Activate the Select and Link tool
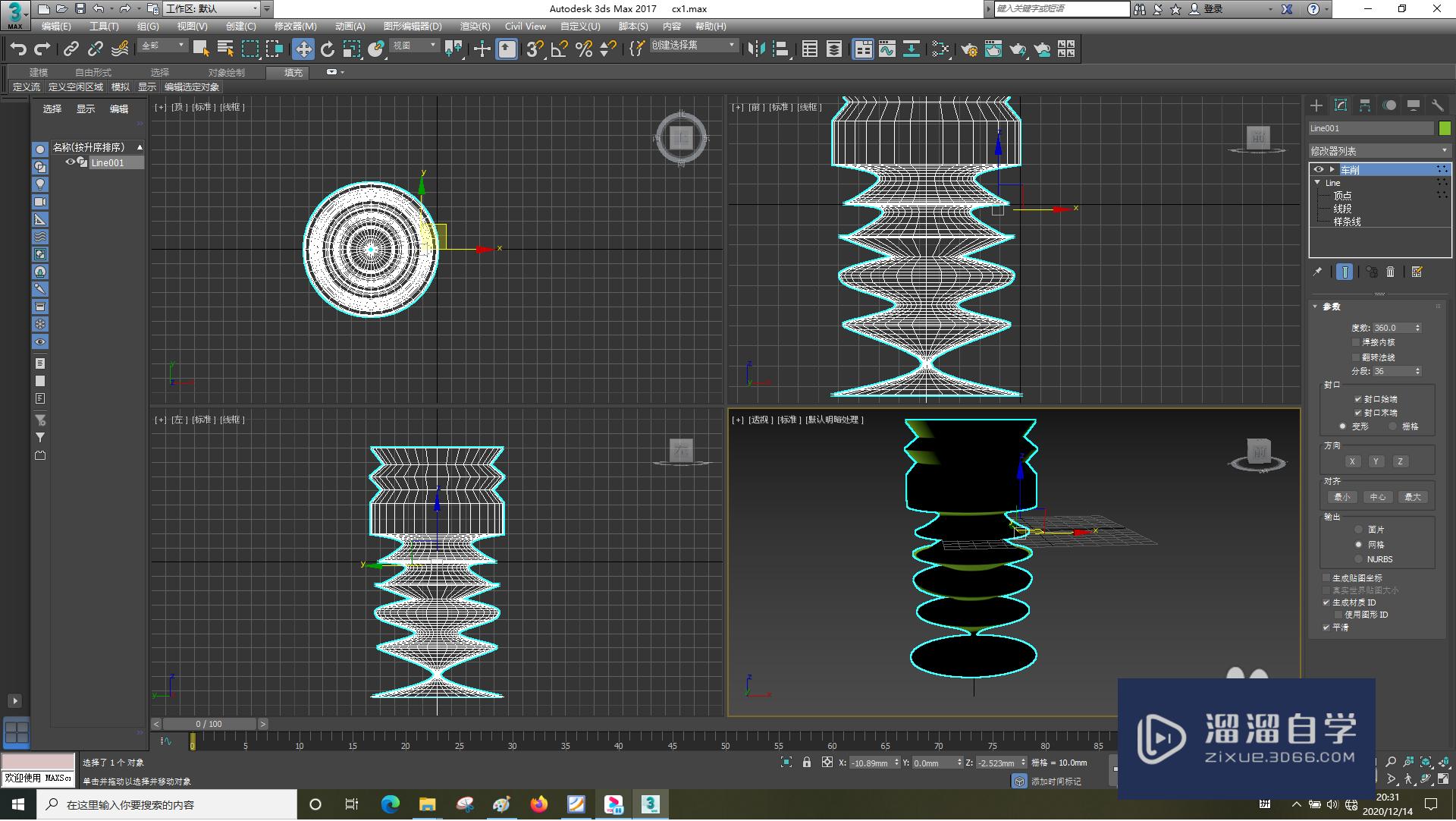The height and width of the screenshot is (821, 1456). pos(71,49)
